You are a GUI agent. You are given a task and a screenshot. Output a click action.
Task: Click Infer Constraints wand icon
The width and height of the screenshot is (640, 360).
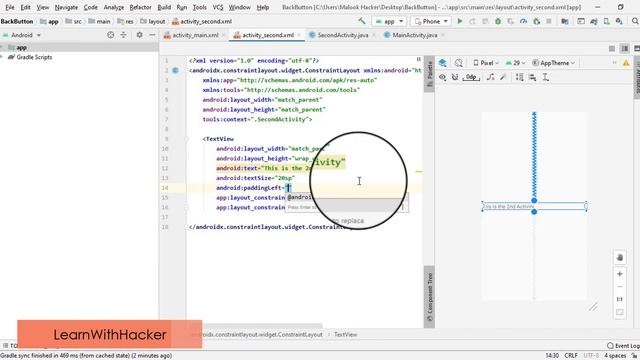pyautogui.click(x=503, y=77)
